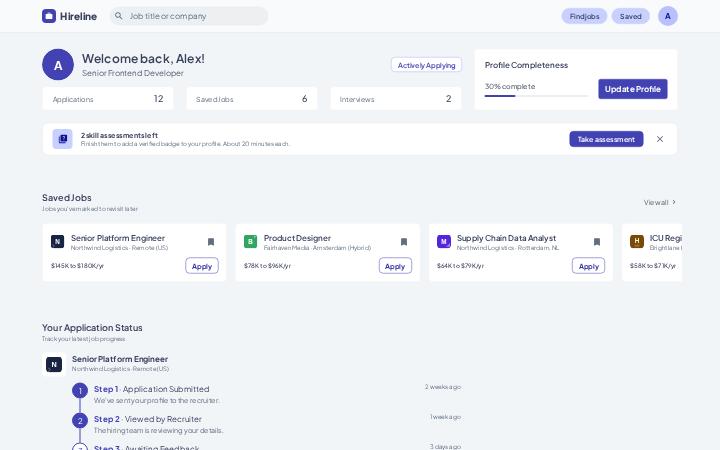
Task: Open the Find jobs nav item
Action: [584, 16]
